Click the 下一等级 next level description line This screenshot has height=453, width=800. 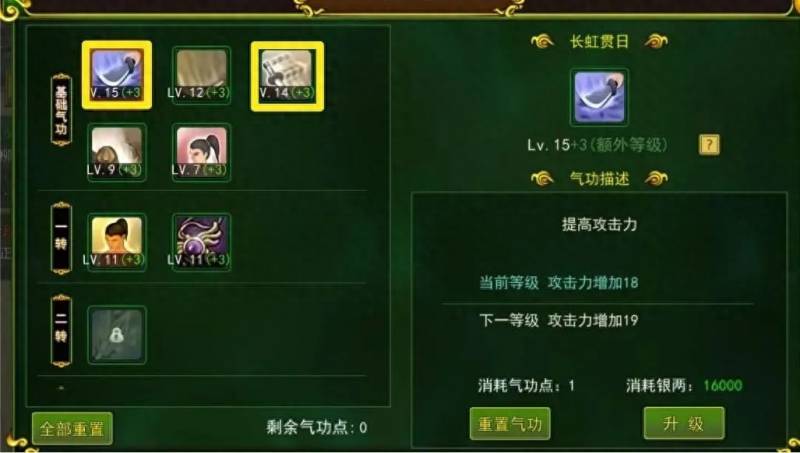559,320
